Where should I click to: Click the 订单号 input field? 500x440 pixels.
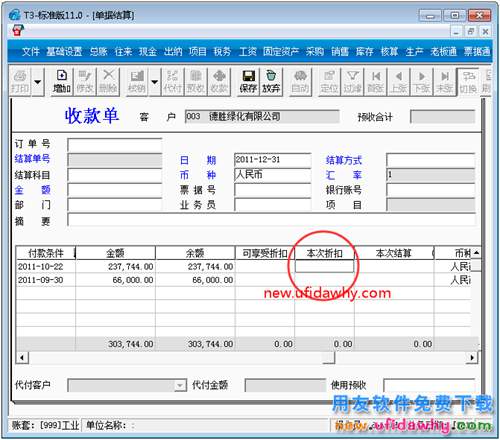coord(115,145)
